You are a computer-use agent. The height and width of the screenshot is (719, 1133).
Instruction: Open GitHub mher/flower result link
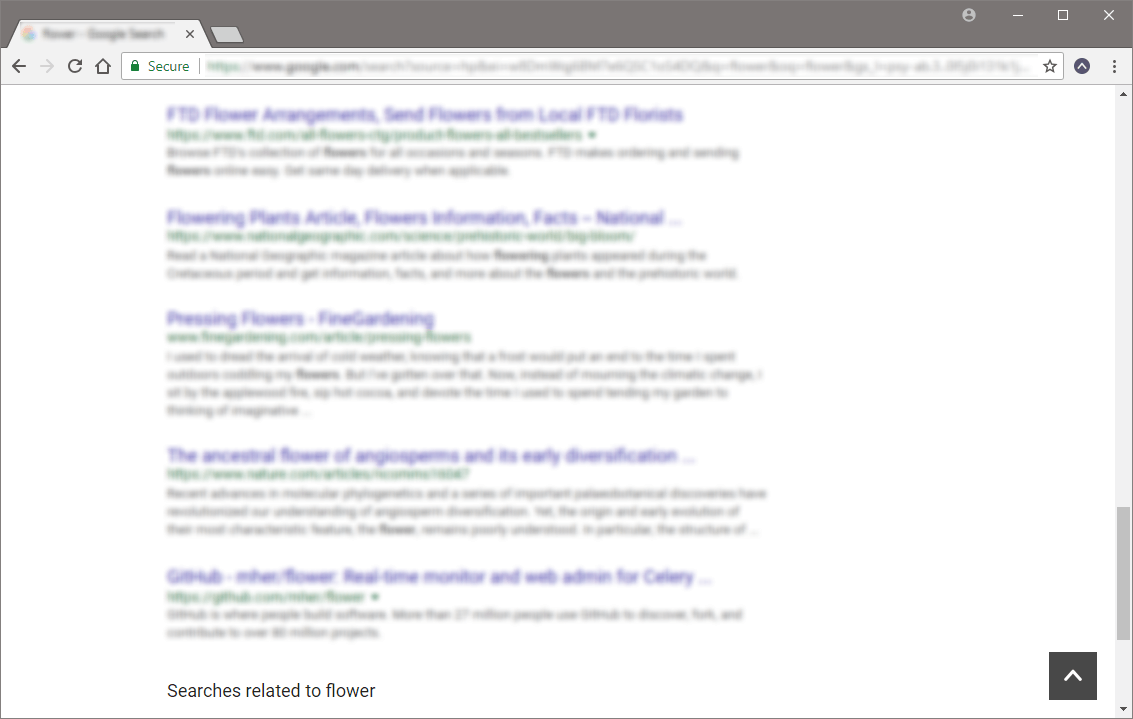point(439,577)
